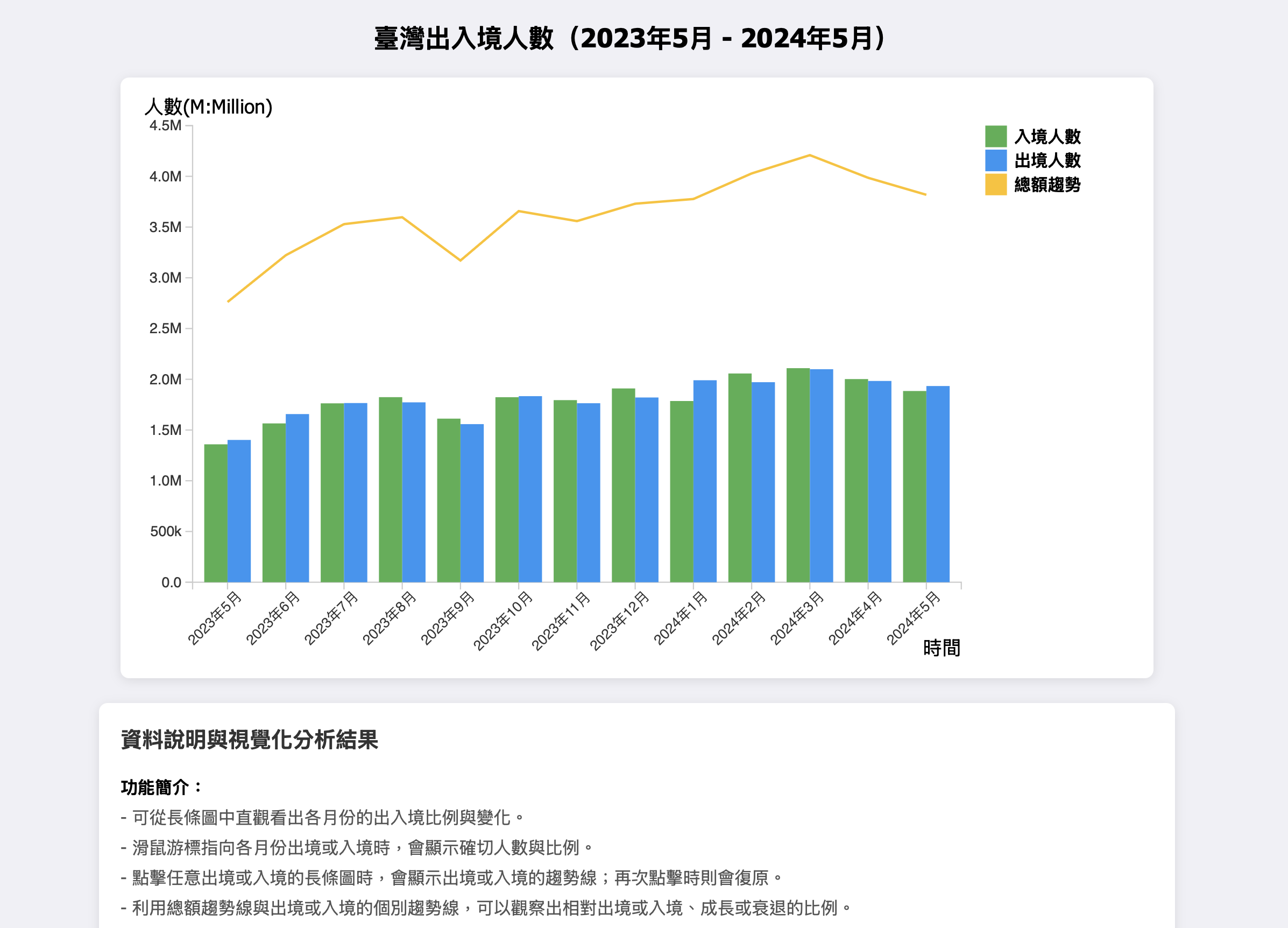Screen dimensions: 1288x928
Task: Click the green inbound bar for 2024年3月
Action: click(798, 475)
